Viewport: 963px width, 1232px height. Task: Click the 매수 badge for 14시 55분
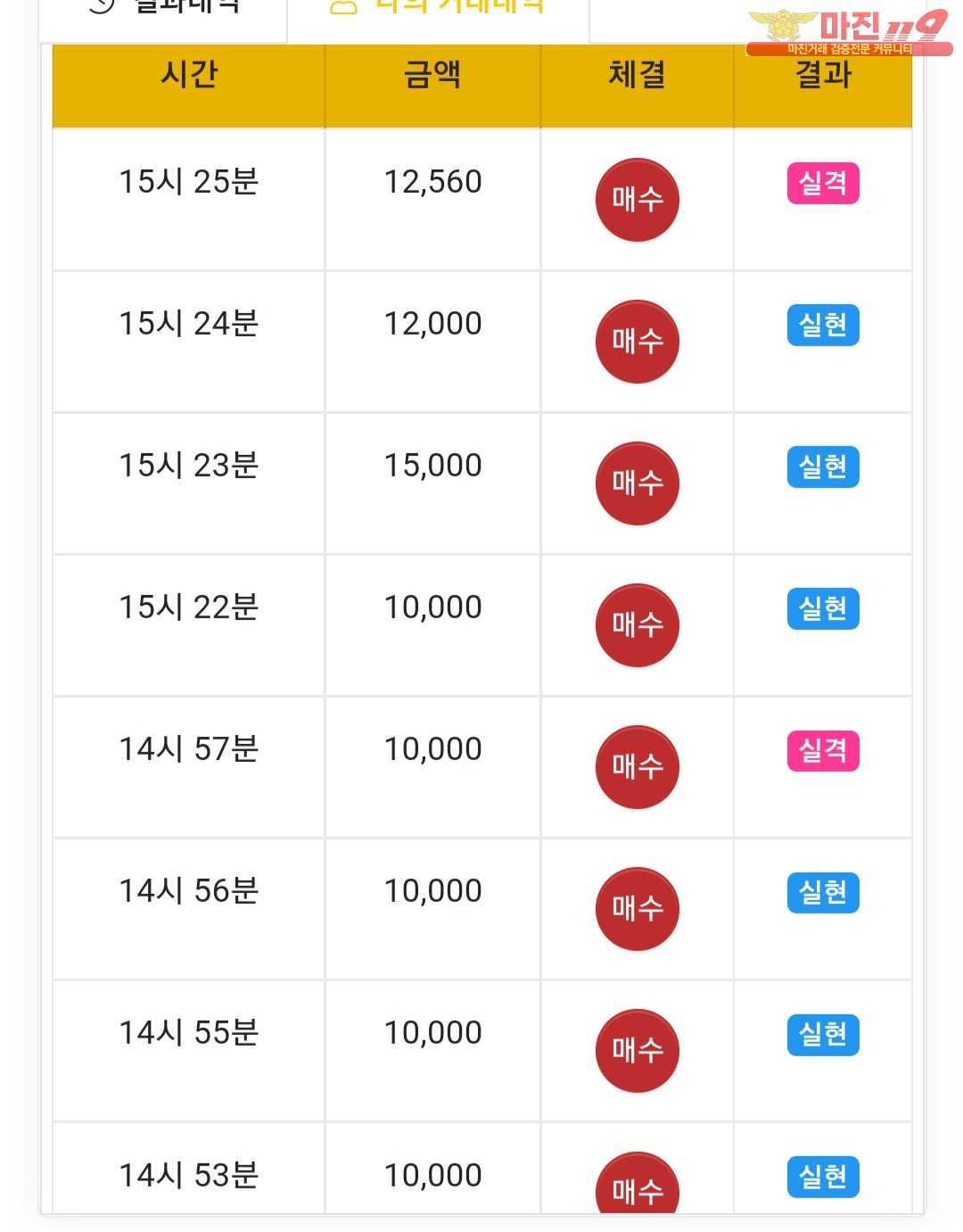637,1051
